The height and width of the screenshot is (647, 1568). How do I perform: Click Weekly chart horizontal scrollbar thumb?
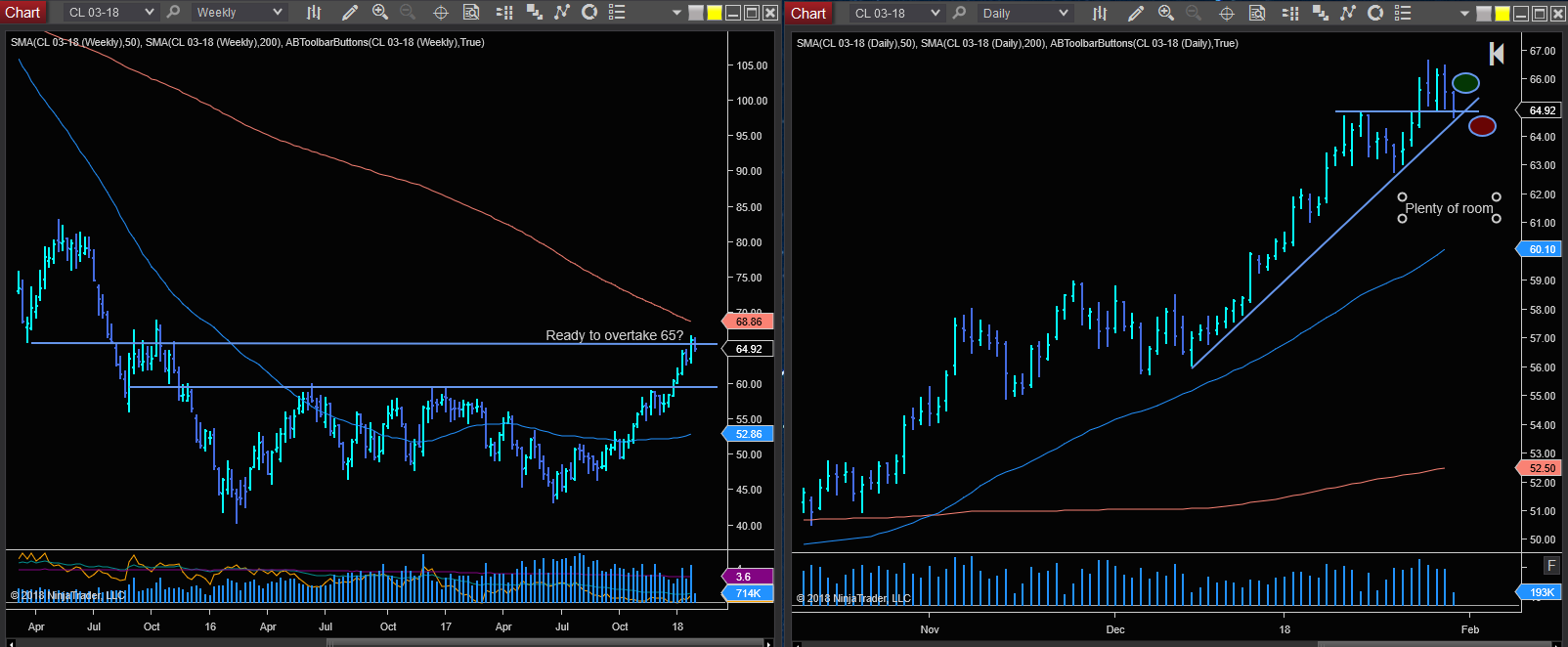click(x=544, y=643)
